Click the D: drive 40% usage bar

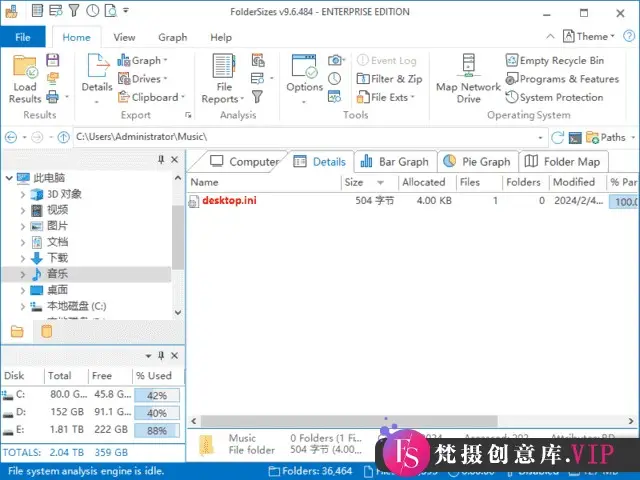pos(157,413)
